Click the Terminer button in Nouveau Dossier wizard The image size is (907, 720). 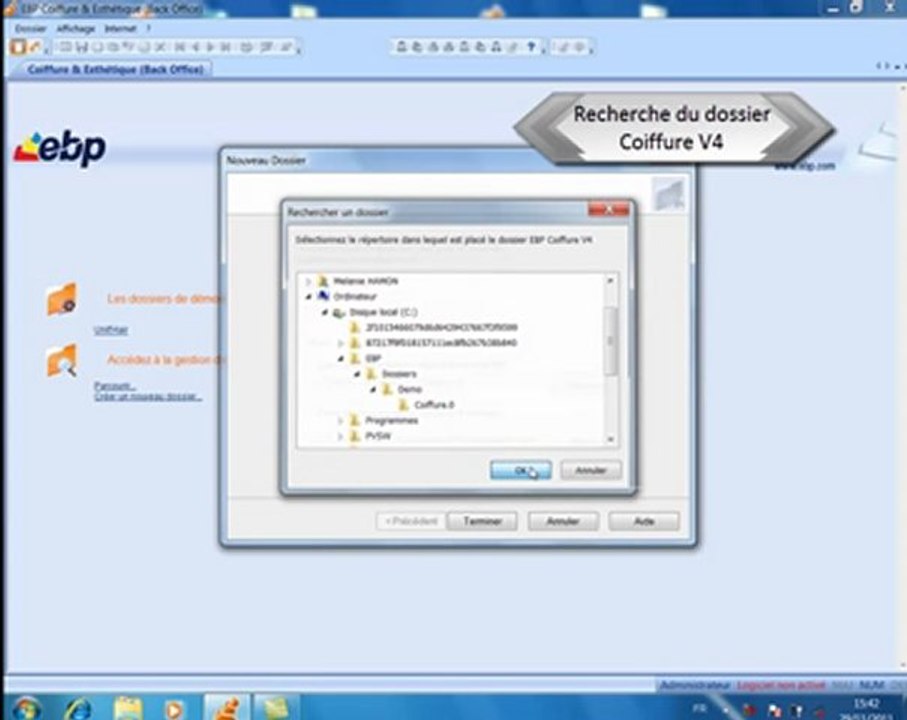482,521
